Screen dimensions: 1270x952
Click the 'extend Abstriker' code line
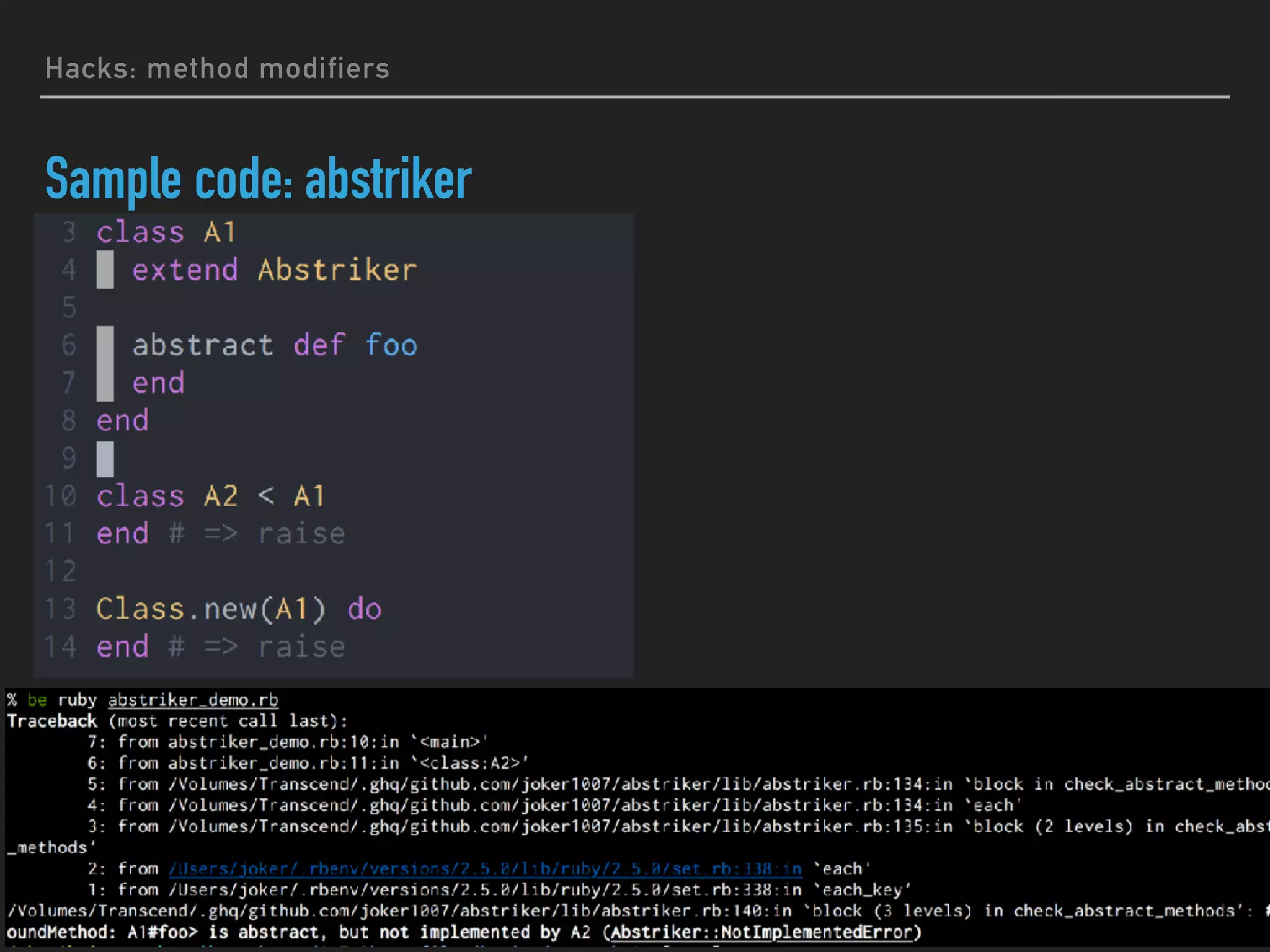coord(274,270)
